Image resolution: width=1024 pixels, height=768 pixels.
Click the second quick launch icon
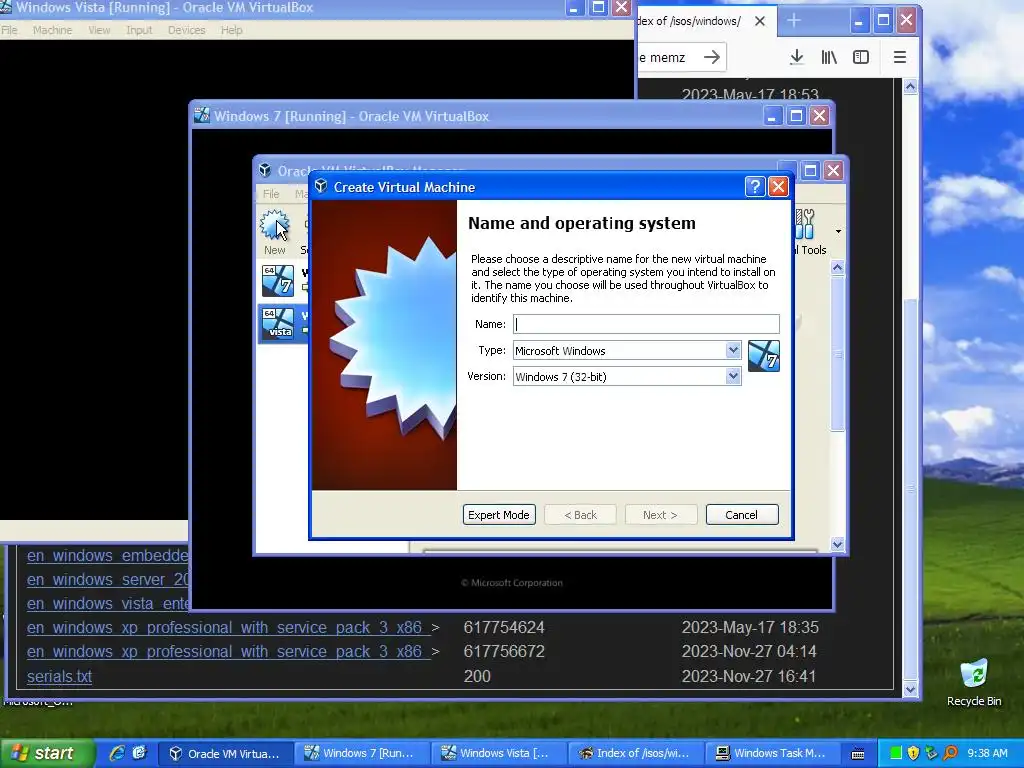click(139, 753)
